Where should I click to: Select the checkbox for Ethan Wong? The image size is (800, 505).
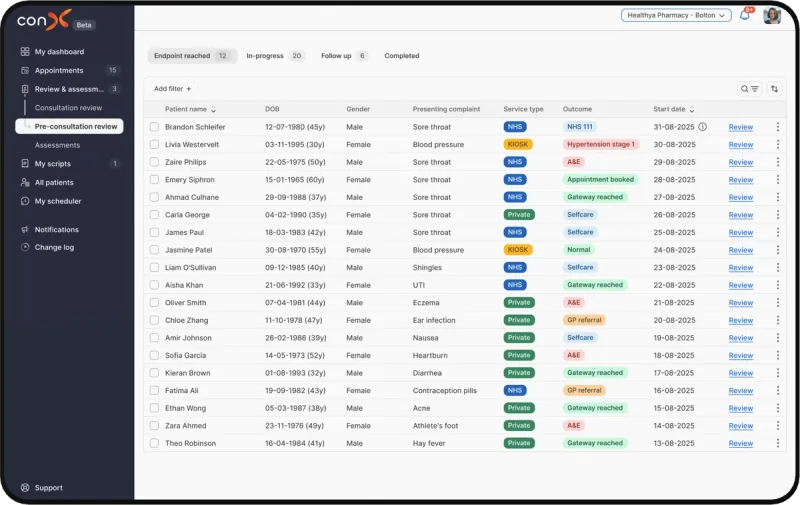point(154,408)
